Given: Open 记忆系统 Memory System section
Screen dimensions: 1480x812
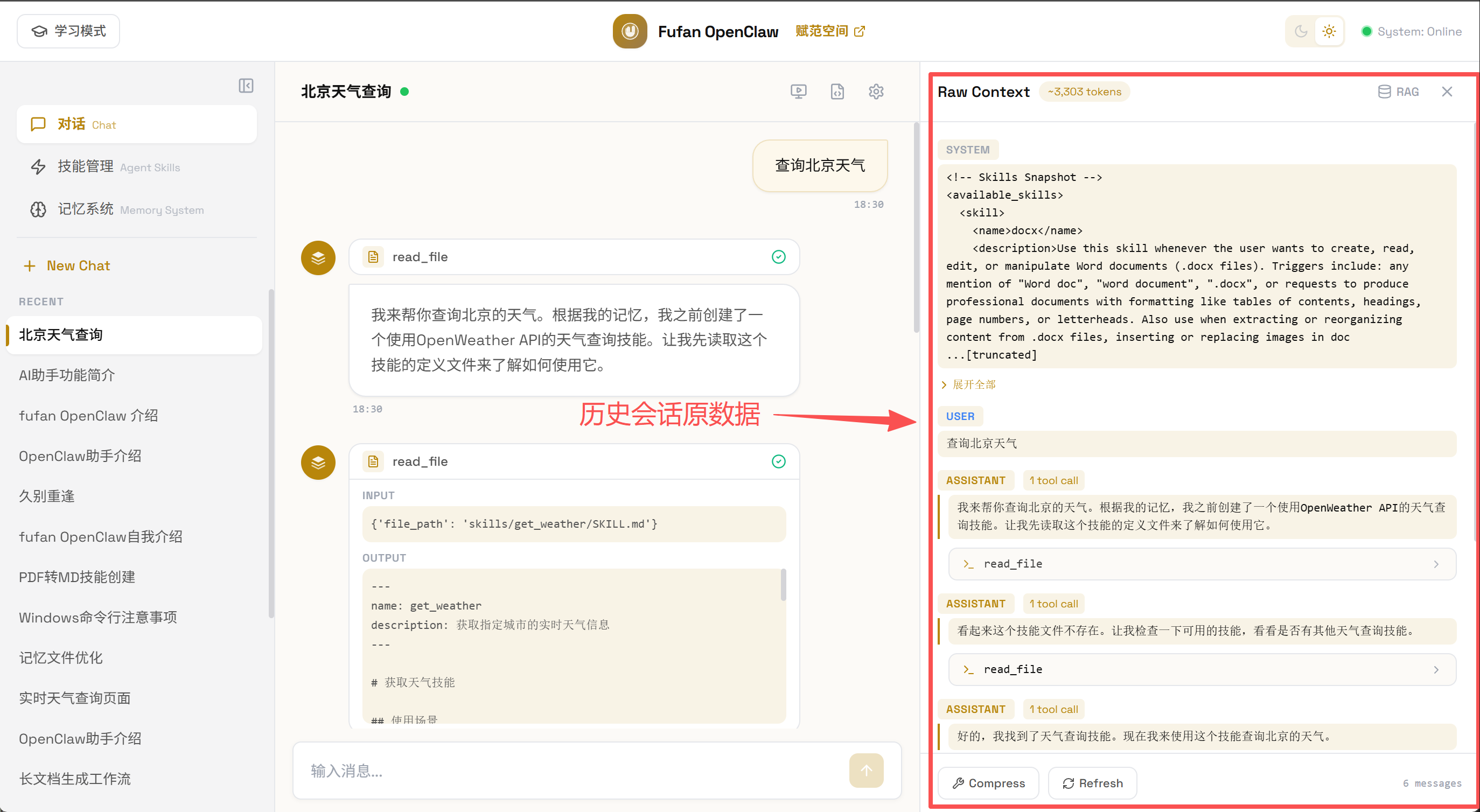Looking at the screenshot, I should click(x=137, y=209).
